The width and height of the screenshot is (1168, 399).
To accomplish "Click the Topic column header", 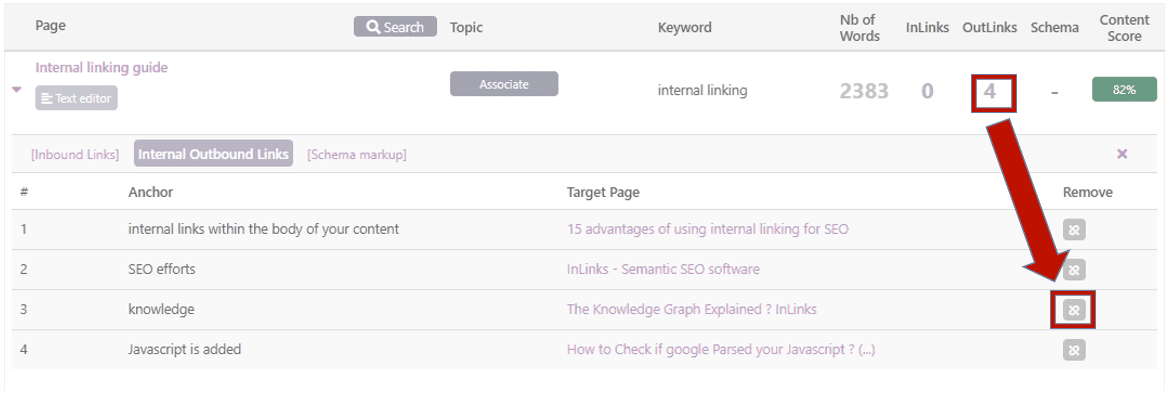I will (x=466, y=28).
